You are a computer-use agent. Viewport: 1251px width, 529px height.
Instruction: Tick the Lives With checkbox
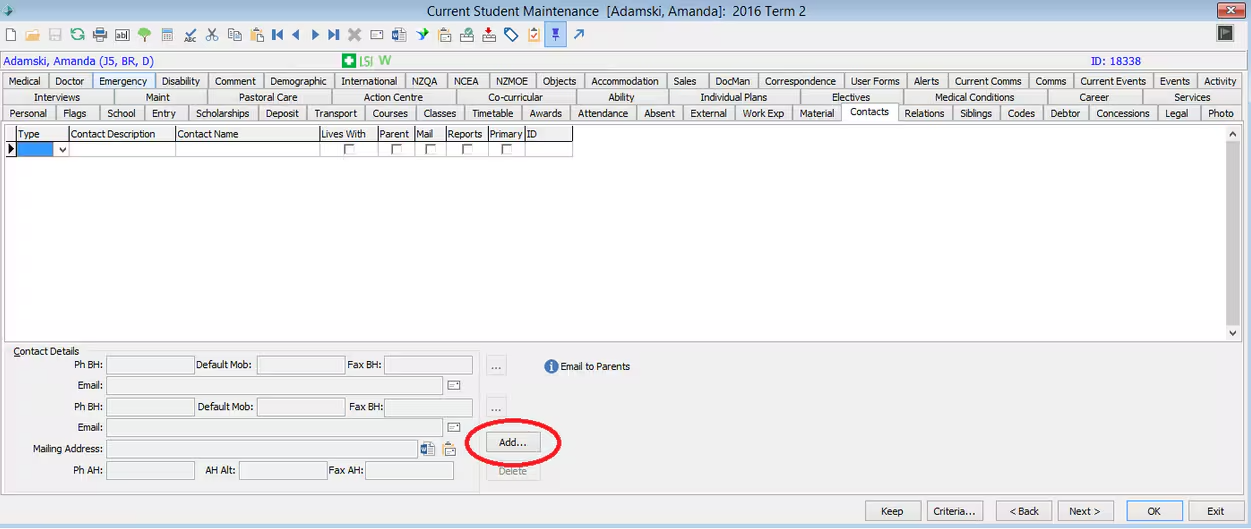(x=349, y=149)
